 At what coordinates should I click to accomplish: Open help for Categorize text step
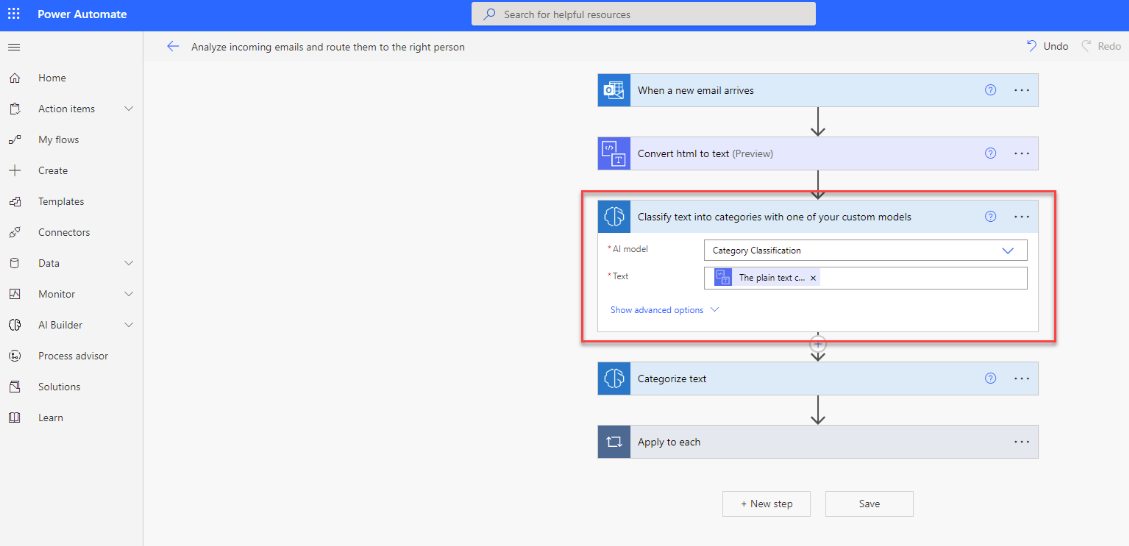(990, 378)
